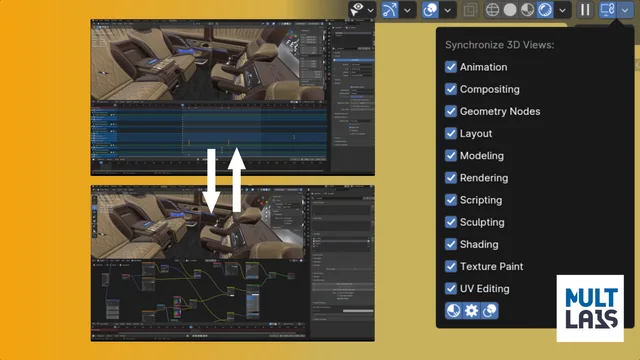Screen dimensions: 640x360
Task: Toggle overlays sync icon below the checkbox list
Action: 489,311
